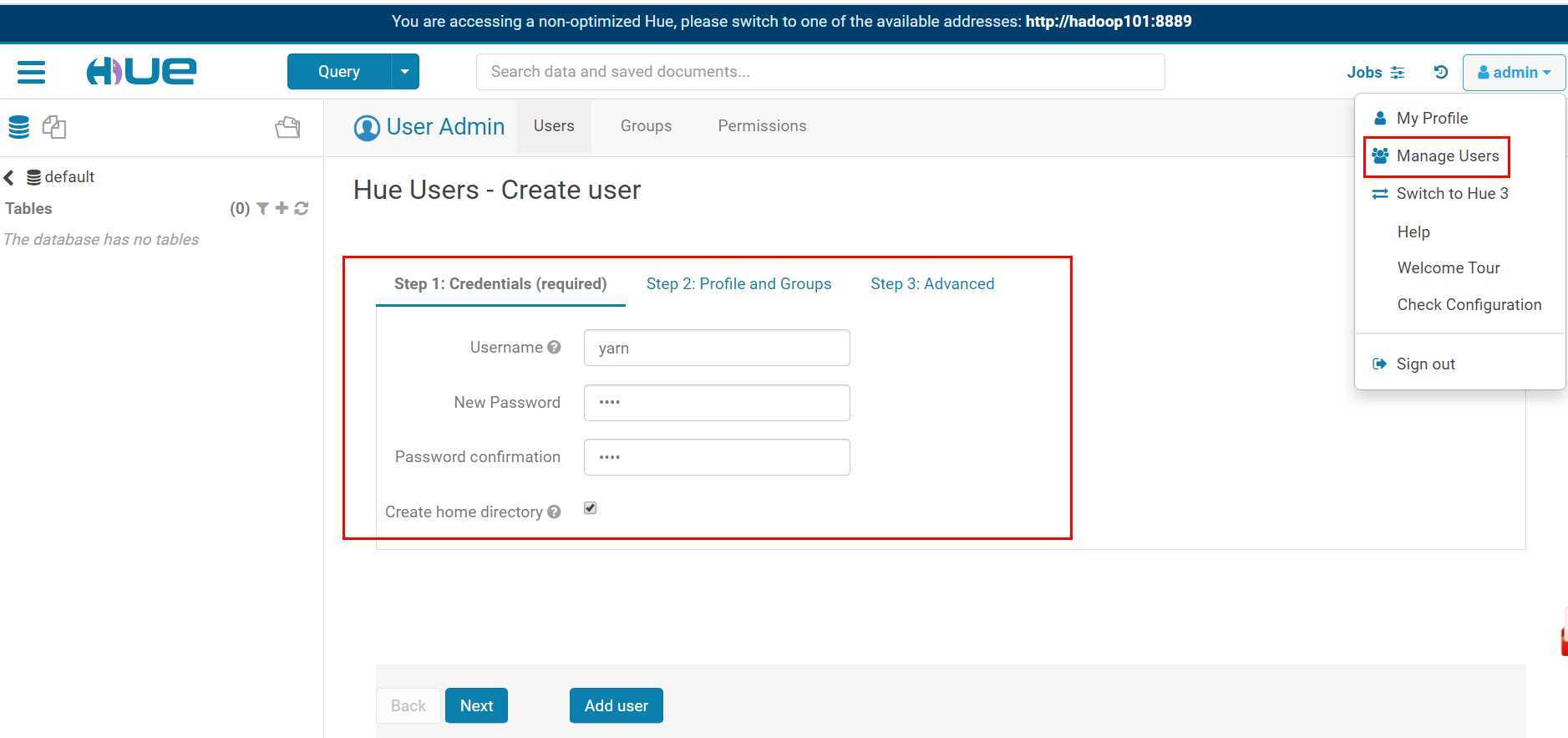
Task: Switch to the Groups tab
Action: click(646, 126)
